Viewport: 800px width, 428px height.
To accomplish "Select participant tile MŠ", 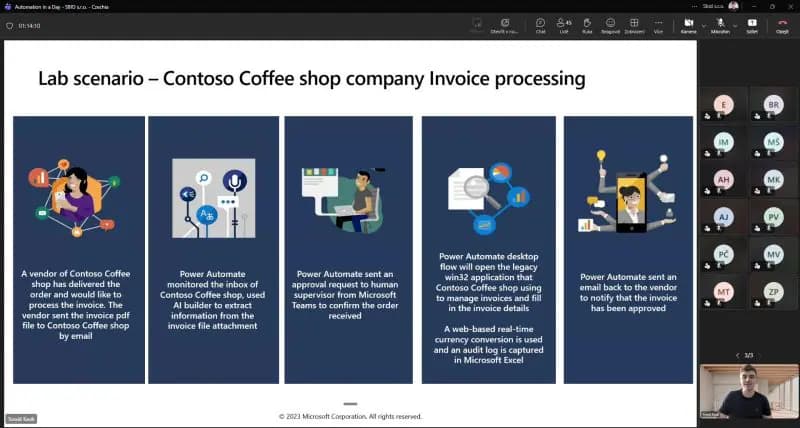I will tap(773, 142).
